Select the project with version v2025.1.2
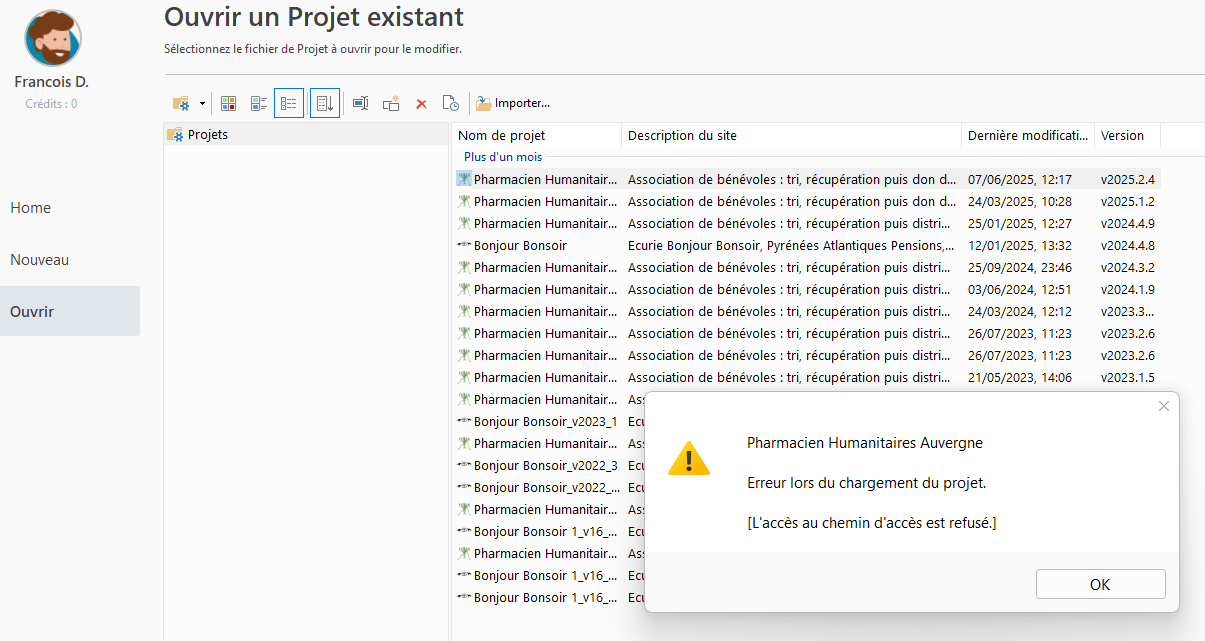 coord(808,202)
